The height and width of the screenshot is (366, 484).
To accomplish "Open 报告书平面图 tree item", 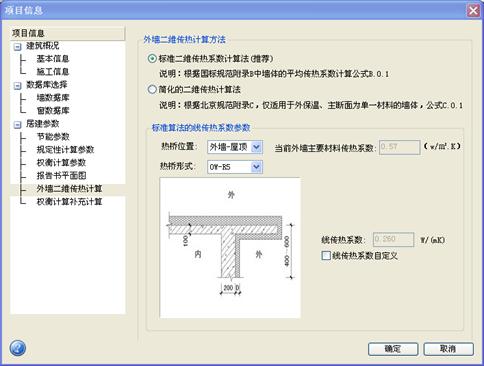I will (61, 176).
